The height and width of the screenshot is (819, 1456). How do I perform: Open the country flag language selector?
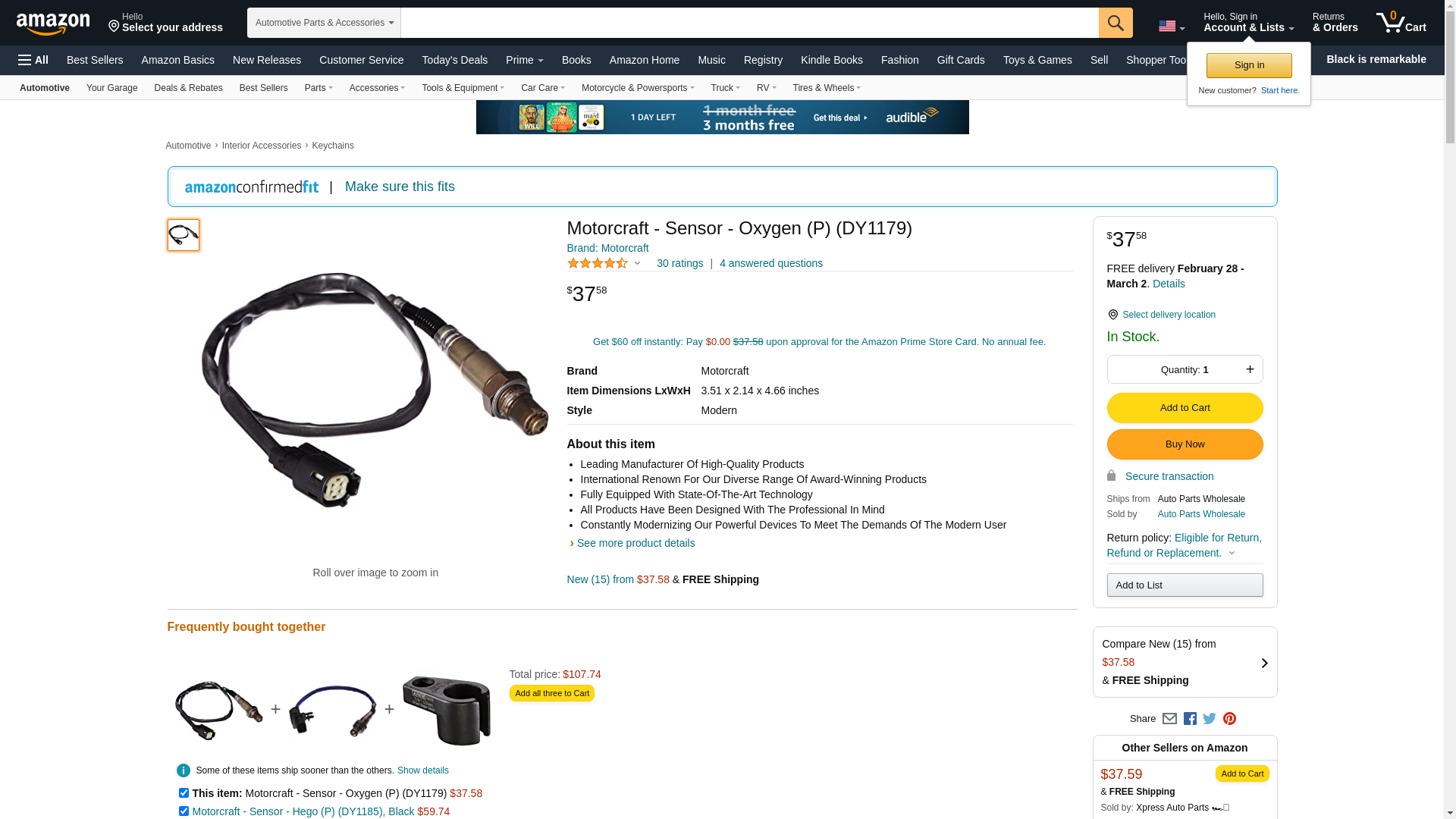pyautogui.click(x=1172, y=27)
